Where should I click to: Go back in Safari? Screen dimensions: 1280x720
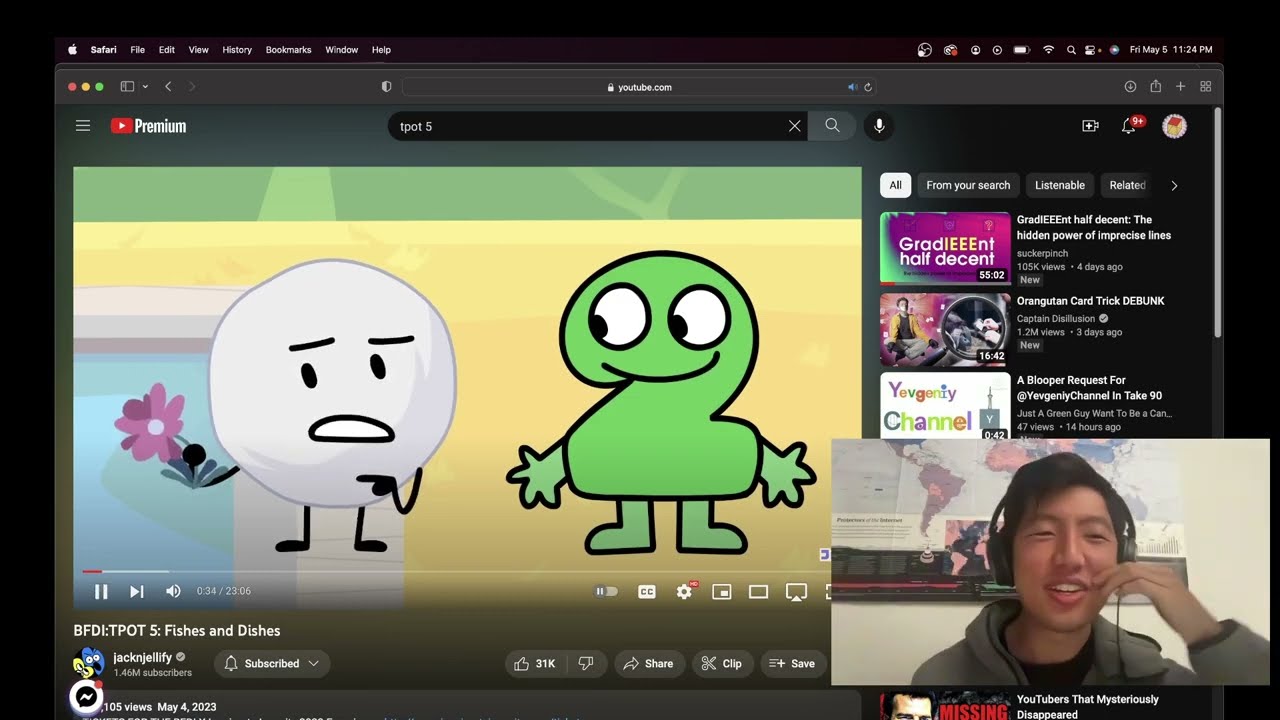pos(168,87)
